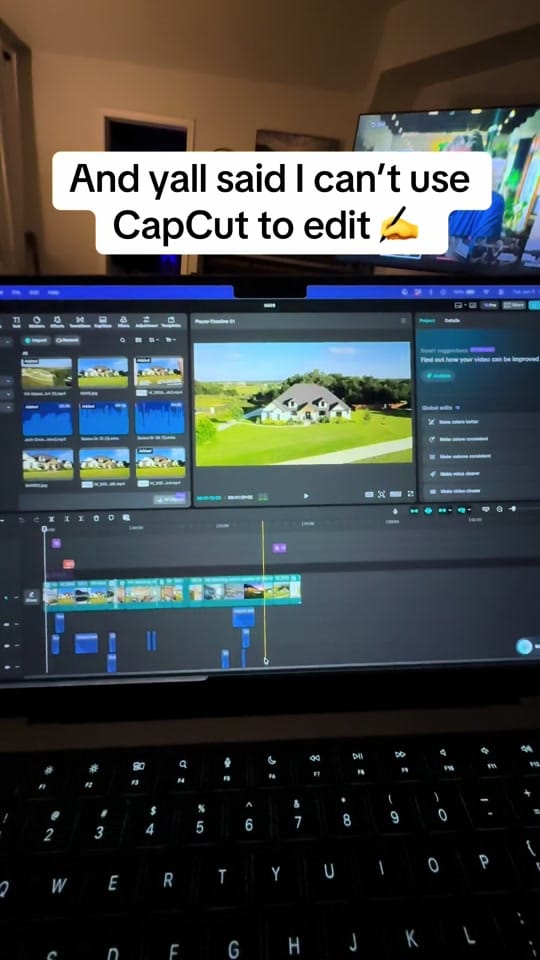Image resolution: width=540 pixels, height=960 pixels.
Task: Open the Adjustment tab
Action: tap(146, 321)
